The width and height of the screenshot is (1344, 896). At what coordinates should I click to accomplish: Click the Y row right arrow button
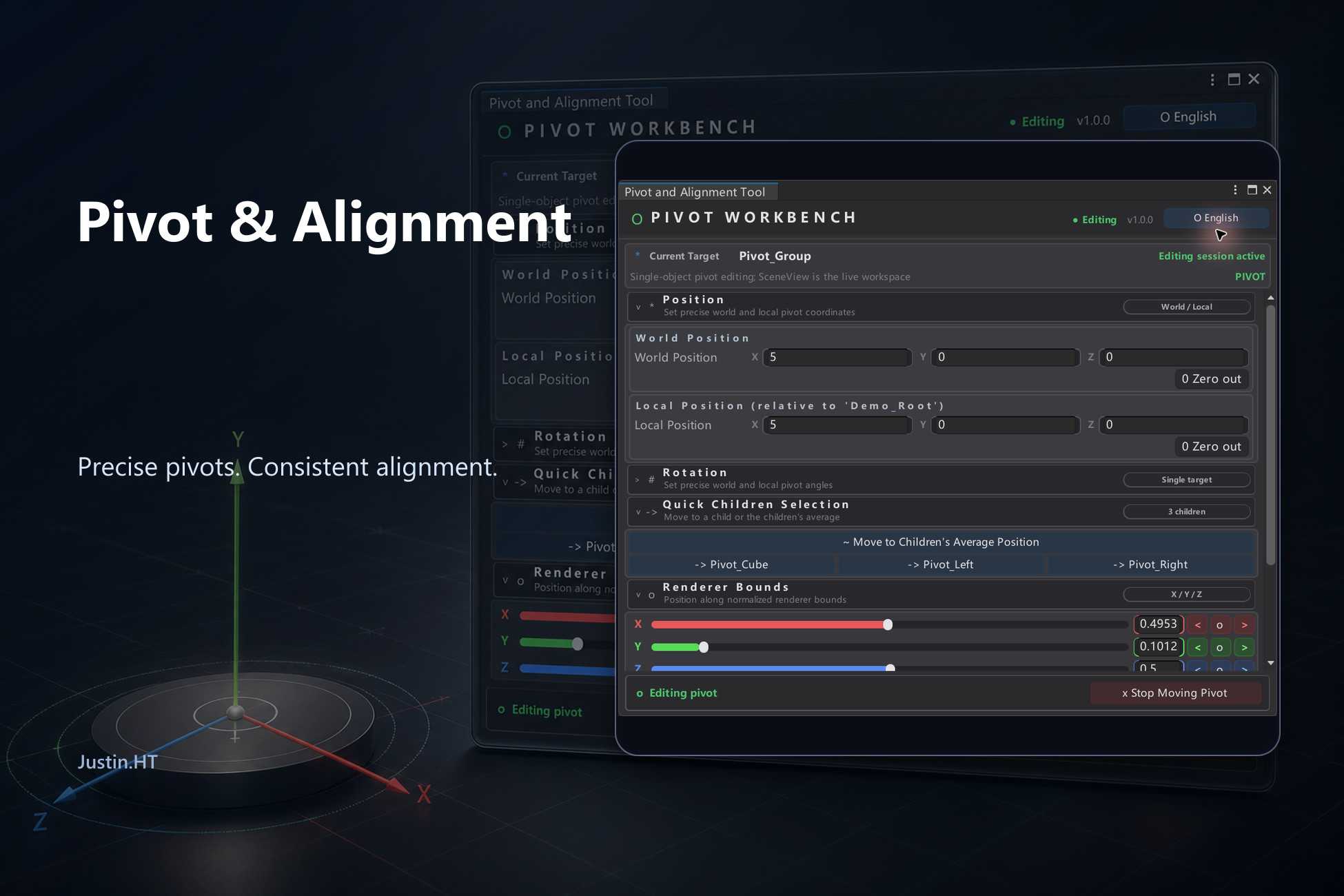1244,647
